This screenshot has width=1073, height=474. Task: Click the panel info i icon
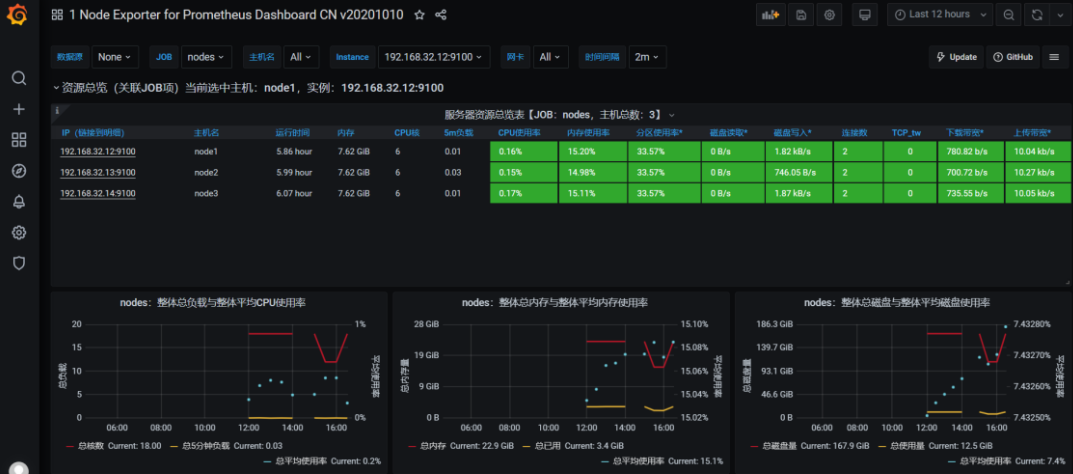coord(57,110)
